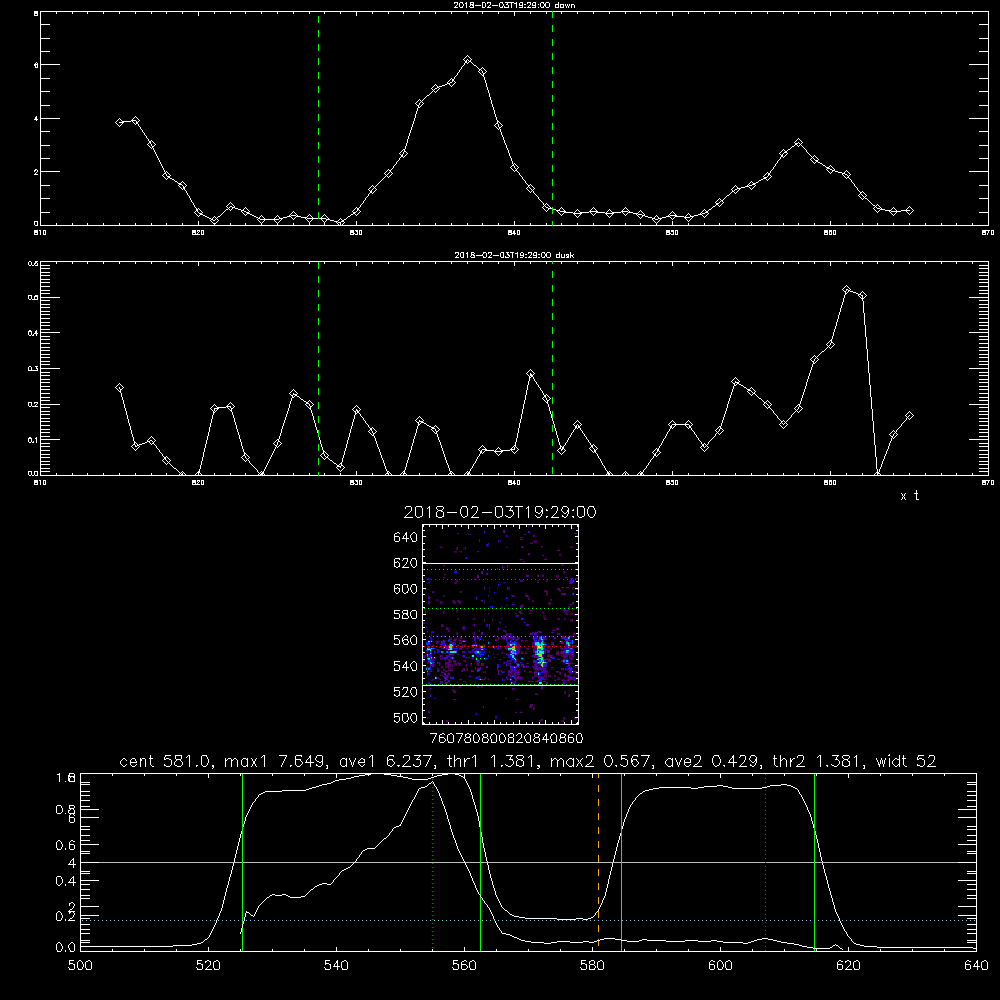Viewport: 1000px width, 1000px height.
Task: Click 'max1 7.649' in the stats line
Action: coord(272,761)
